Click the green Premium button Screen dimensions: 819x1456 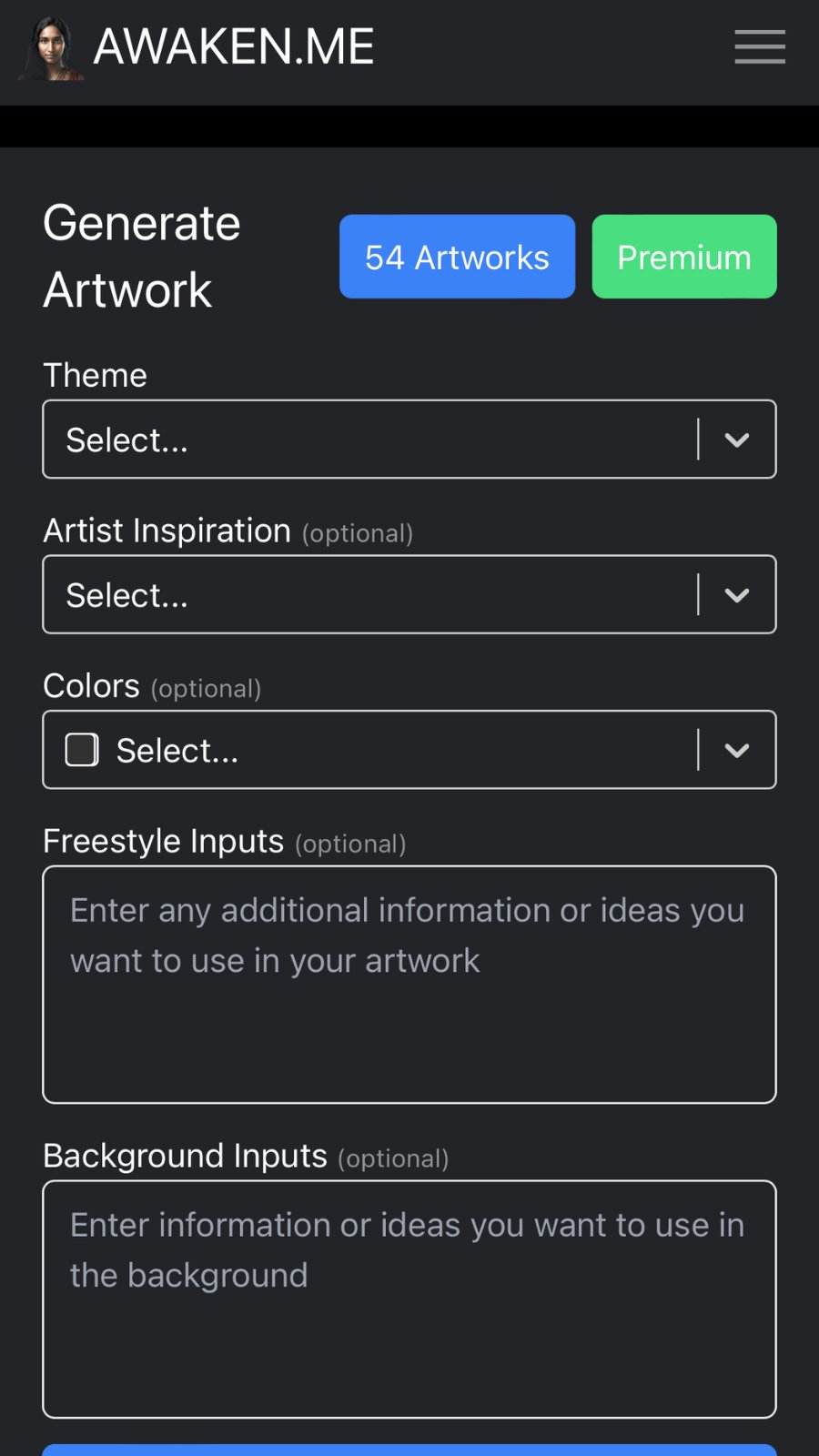[684, 258]
